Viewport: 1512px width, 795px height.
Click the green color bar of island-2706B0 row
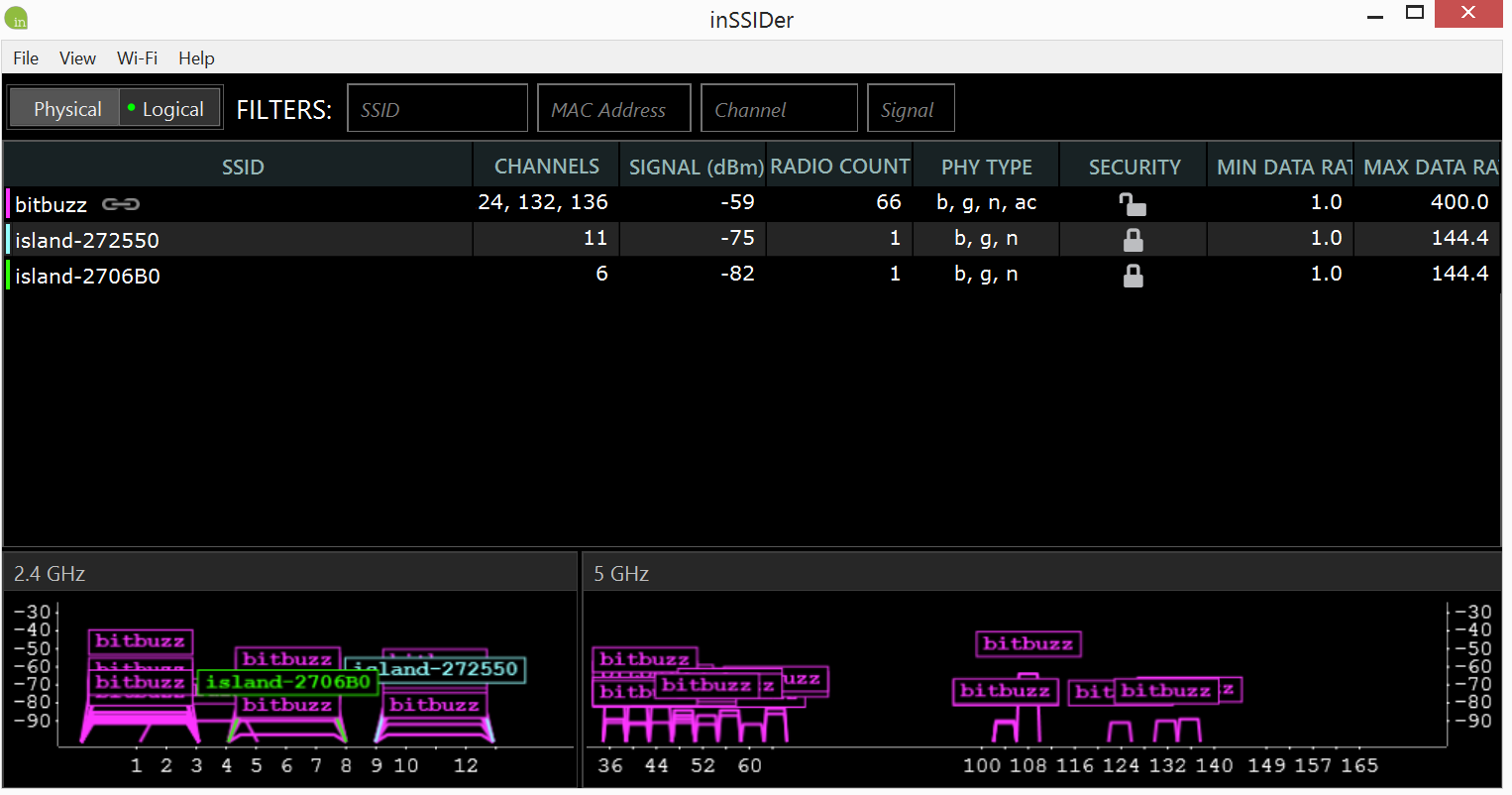pos(8,275)
